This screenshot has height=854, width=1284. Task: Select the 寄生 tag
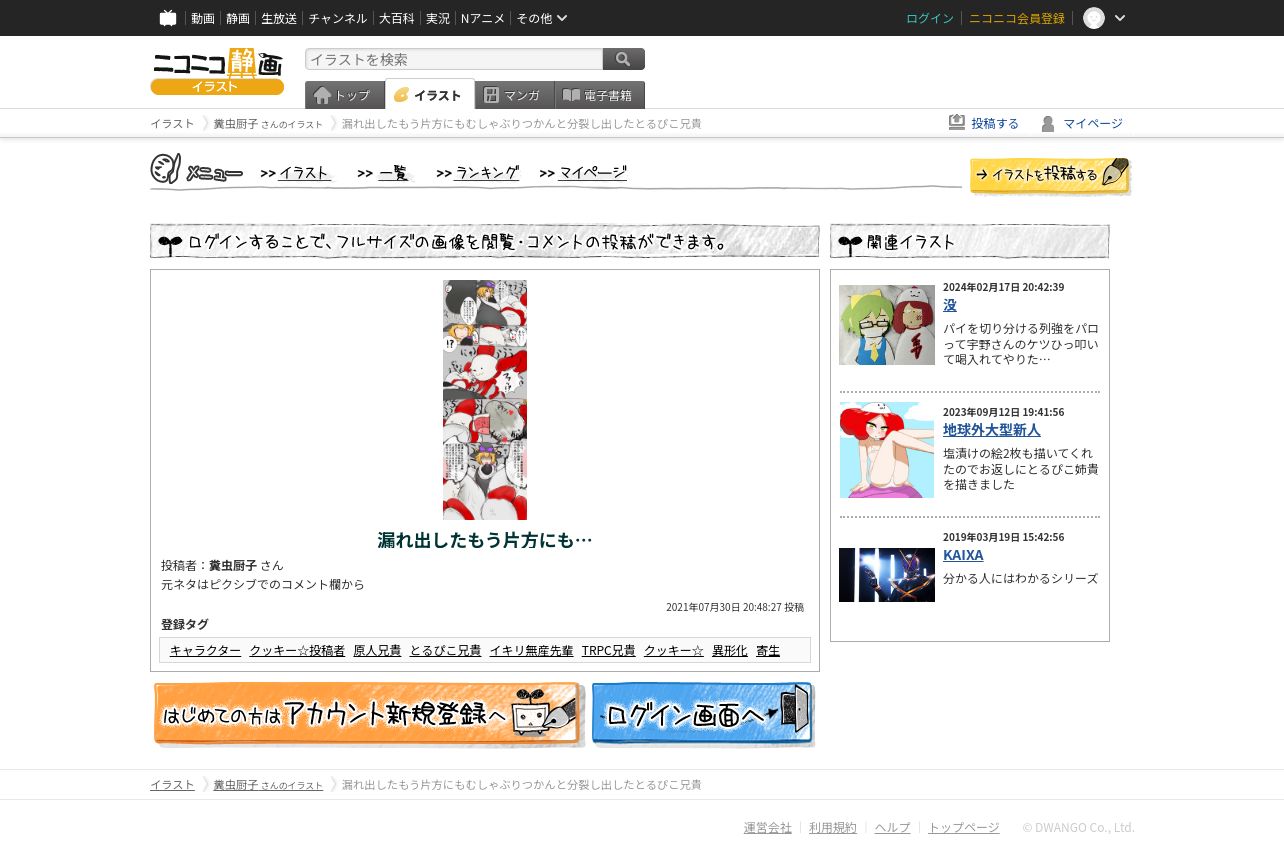pos(768,650)
